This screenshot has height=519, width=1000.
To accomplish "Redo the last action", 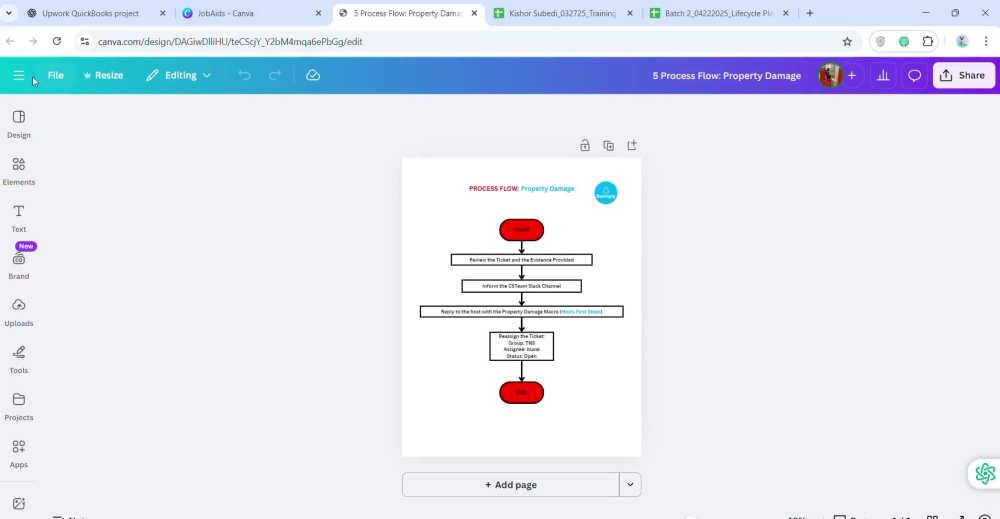I will point(275,75).
